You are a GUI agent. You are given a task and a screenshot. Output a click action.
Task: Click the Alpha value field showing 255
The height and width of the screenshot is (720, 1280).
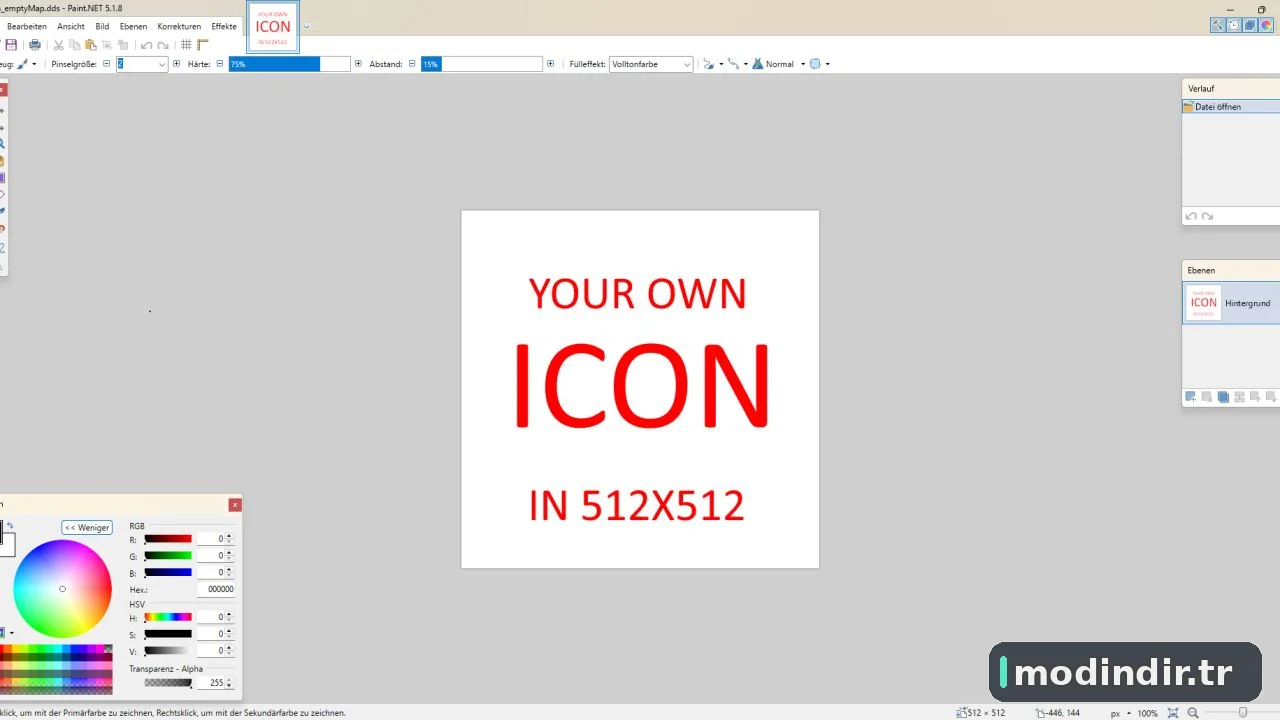point(211,683)
